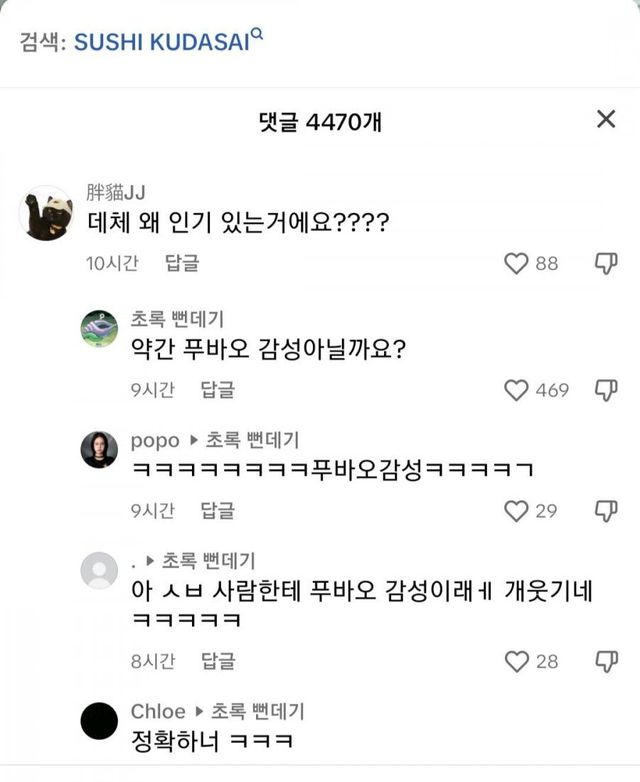Close the comments panel with X

pyautogui.click(x=605, y=120)
